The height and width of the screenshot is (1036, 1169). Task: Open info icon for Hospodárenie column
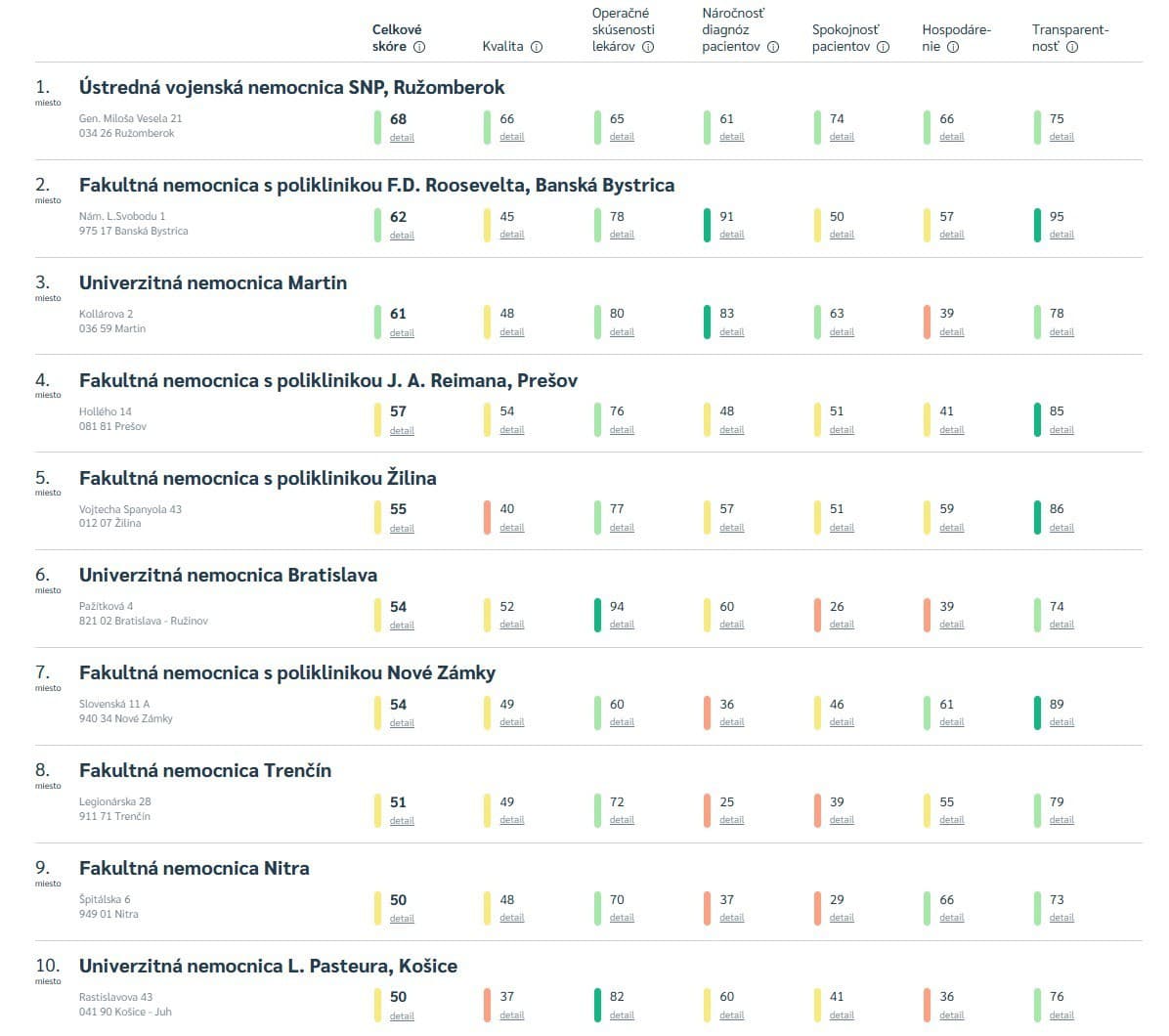953,47
